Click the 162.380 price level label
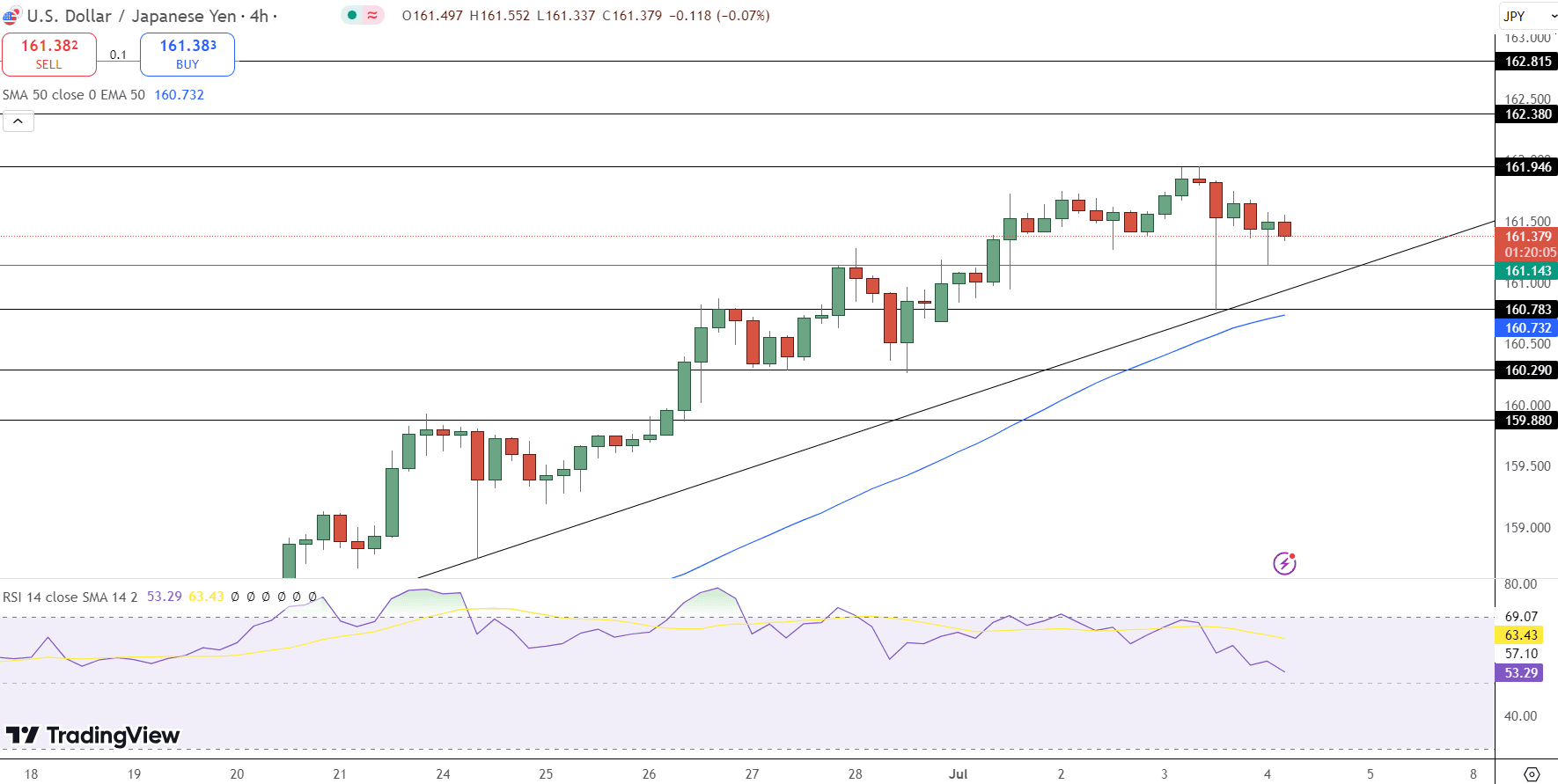The height and width of the screenshot is (784, 1558). coord(1527,114)
